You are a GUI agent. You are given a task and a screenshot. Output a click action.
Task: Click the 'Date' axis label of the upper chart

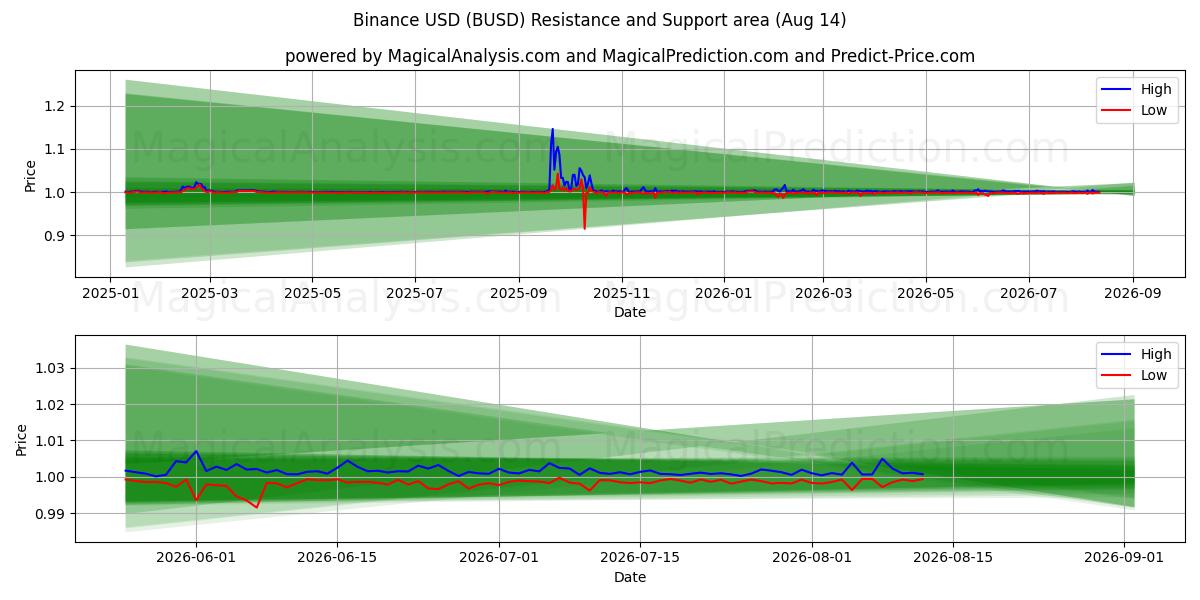pyautogui.click(x=630, y=312)
